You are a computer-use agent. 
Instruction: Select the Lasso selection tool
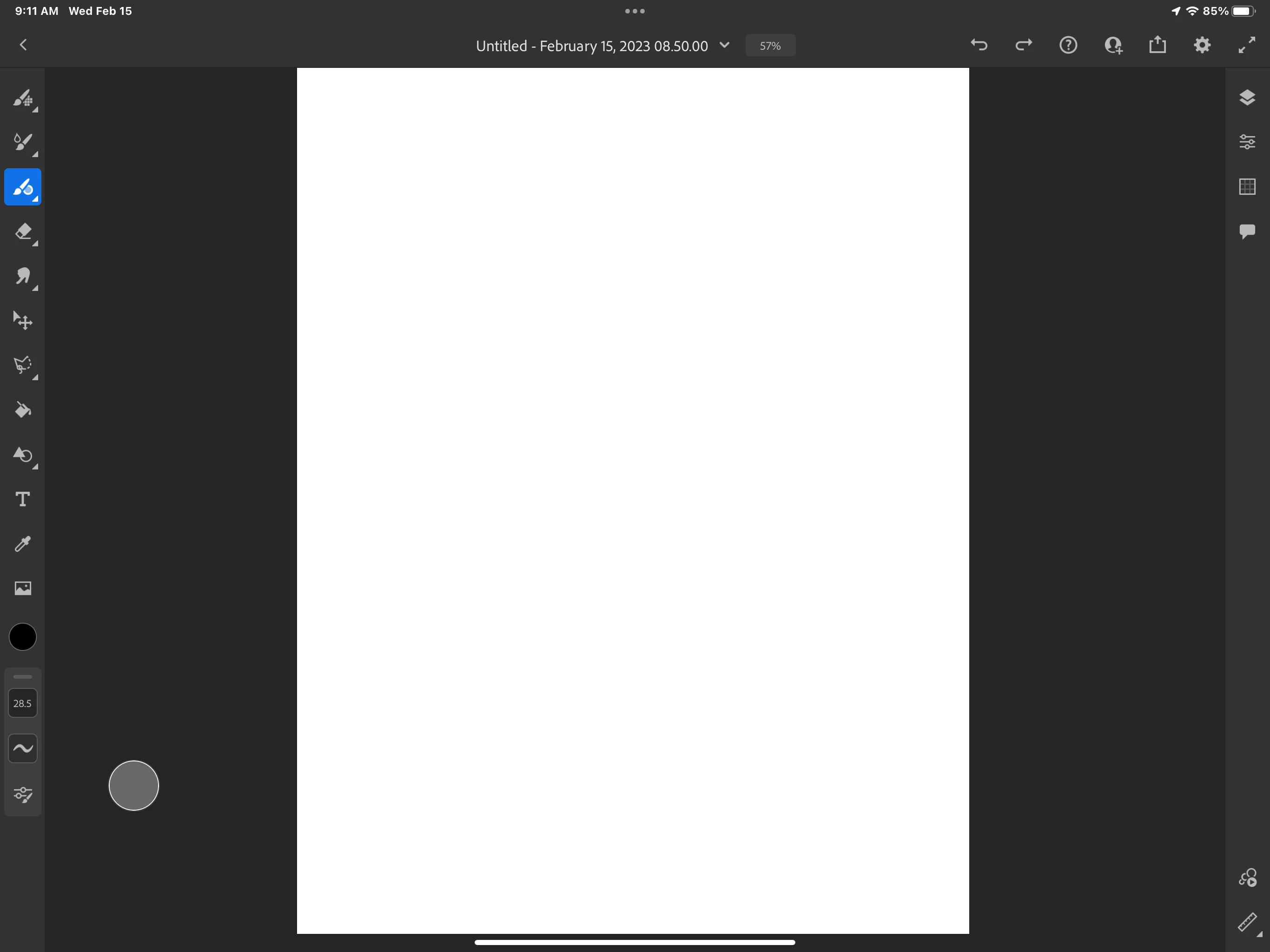tap(22, 365)
